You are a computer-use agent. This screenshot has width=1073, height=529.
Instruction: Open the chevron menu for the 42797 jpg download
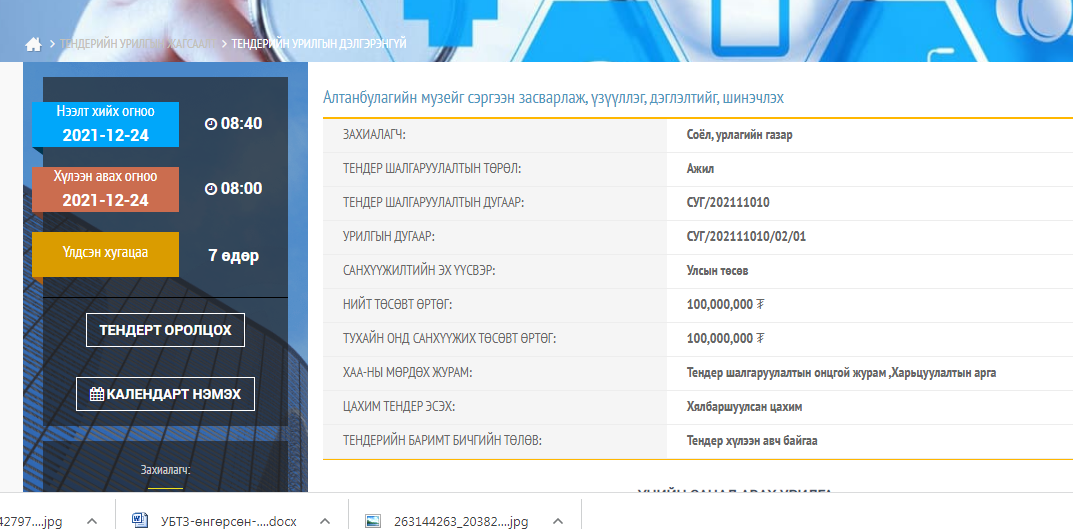(91, 520)
